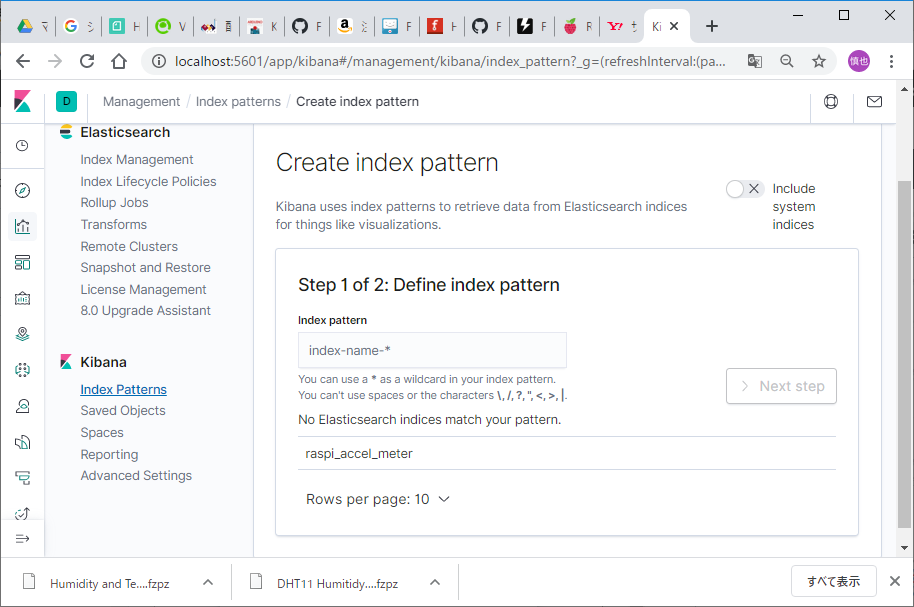Open Dashboard icon in sidebar
Image resolution: width=914 pixels, height=607 pixels.
pos(22,262)
